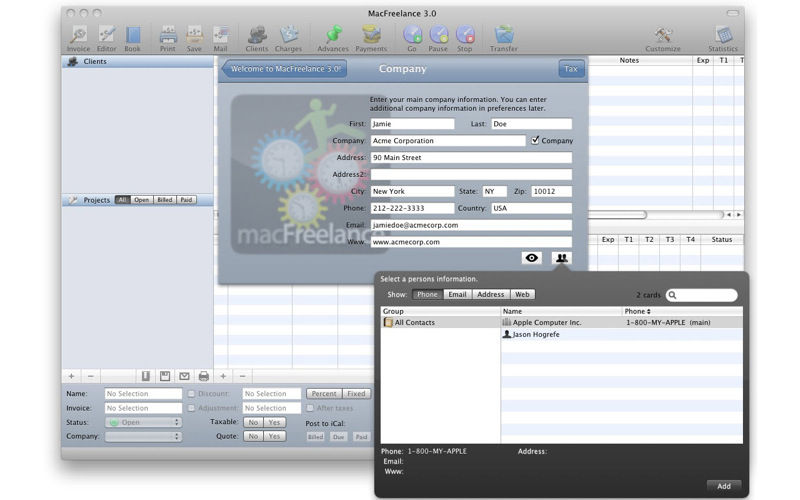
Task: Open the Company dropdown at bottom
Action: (143, 436)
